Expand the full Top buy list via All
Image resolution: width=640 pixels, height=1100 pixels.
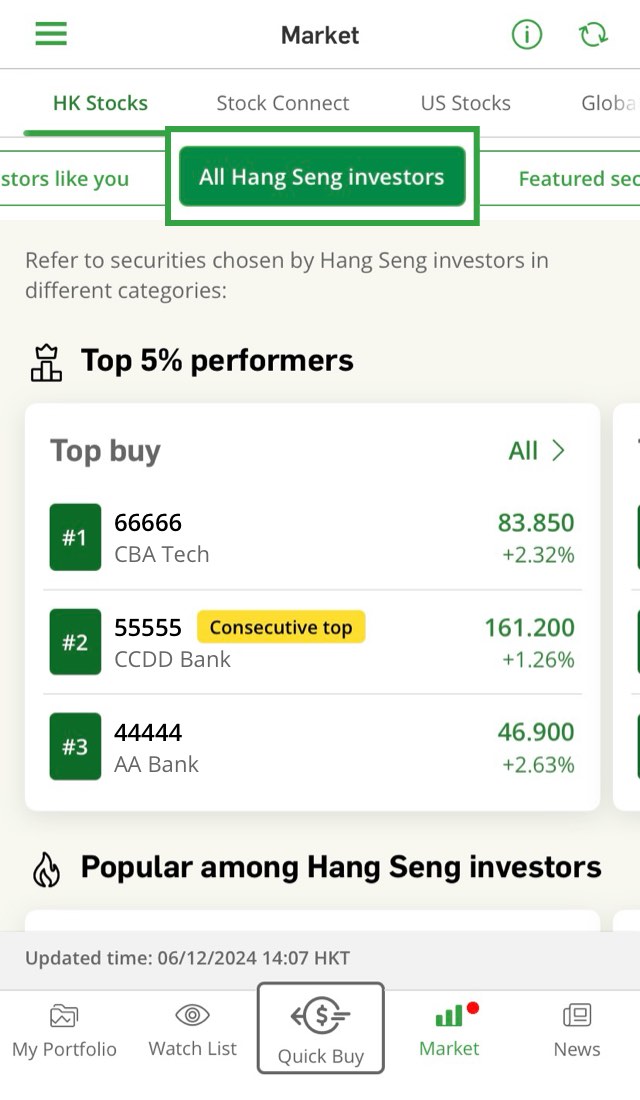point(537,451)
